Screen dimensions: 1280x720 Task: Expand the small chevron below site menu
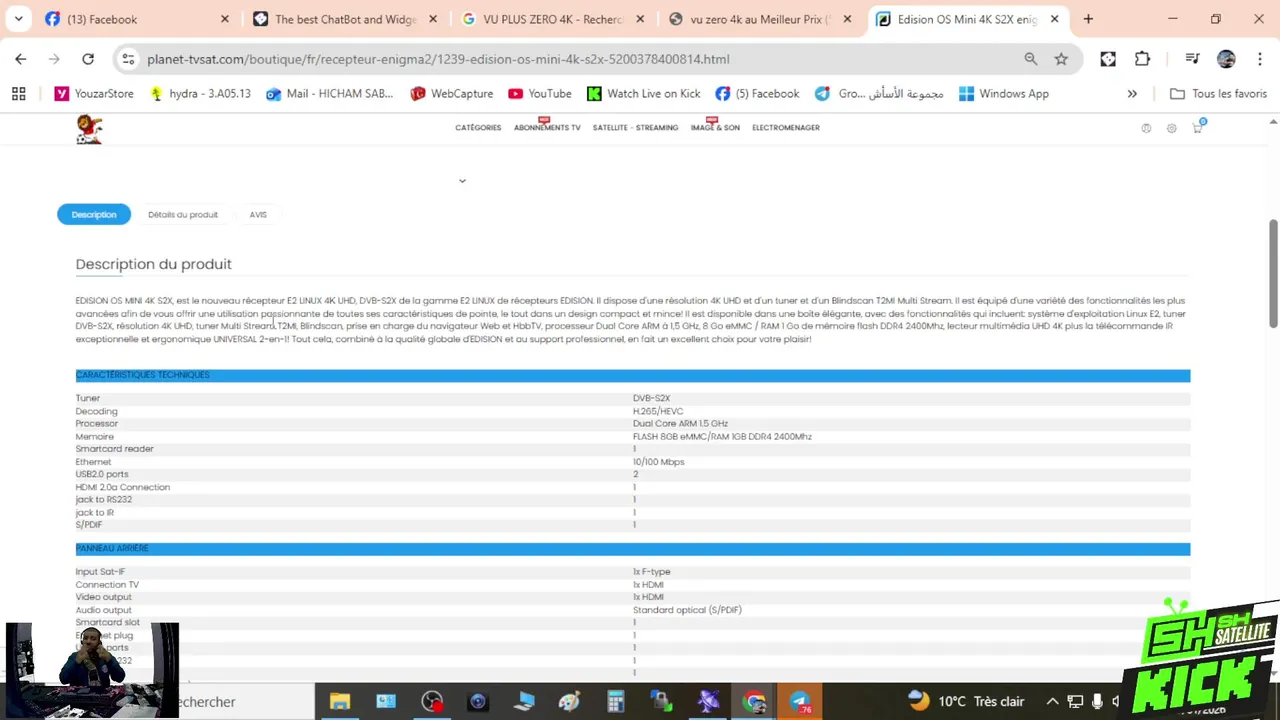tap(462, 181)
